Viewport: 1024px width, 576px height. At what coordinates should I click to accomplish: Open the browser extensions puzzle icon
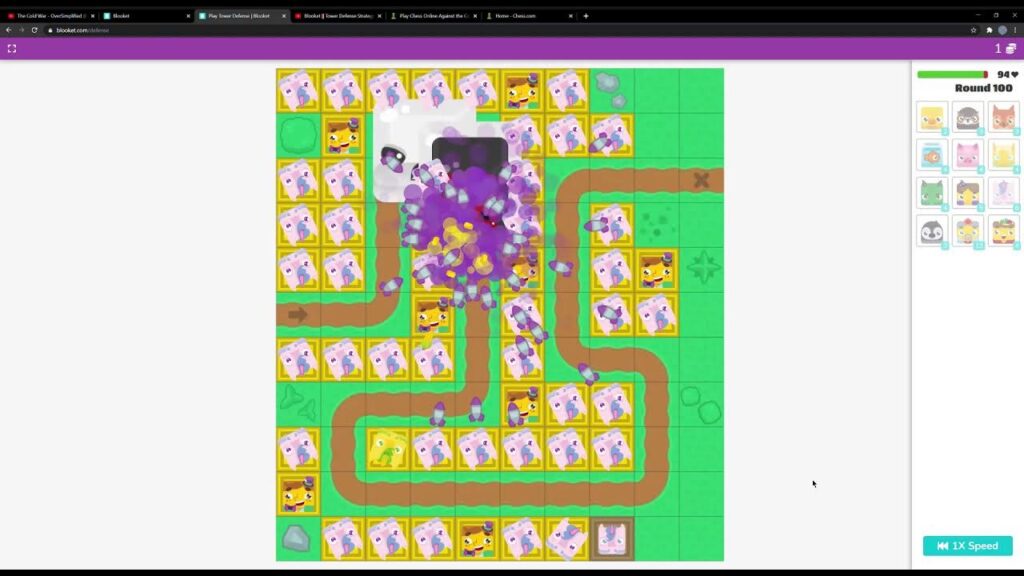tap(989, 30)
